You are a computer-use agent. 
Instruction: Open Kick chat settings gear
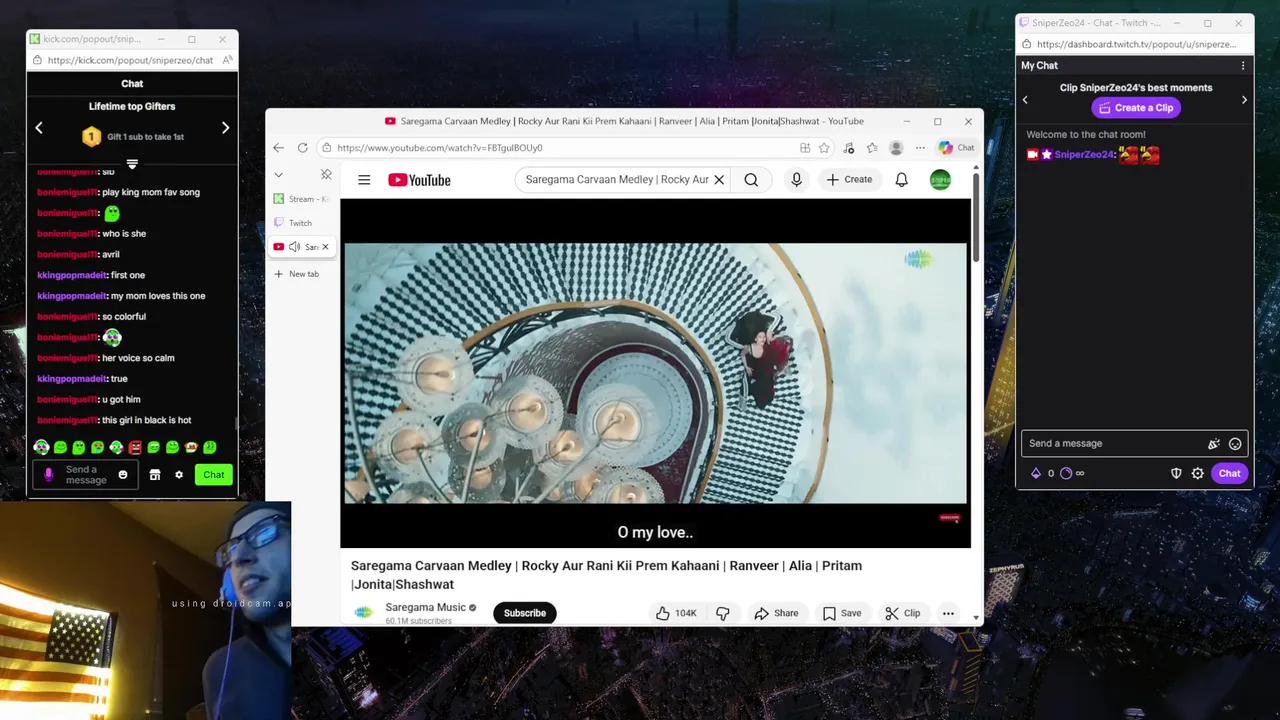179,475
